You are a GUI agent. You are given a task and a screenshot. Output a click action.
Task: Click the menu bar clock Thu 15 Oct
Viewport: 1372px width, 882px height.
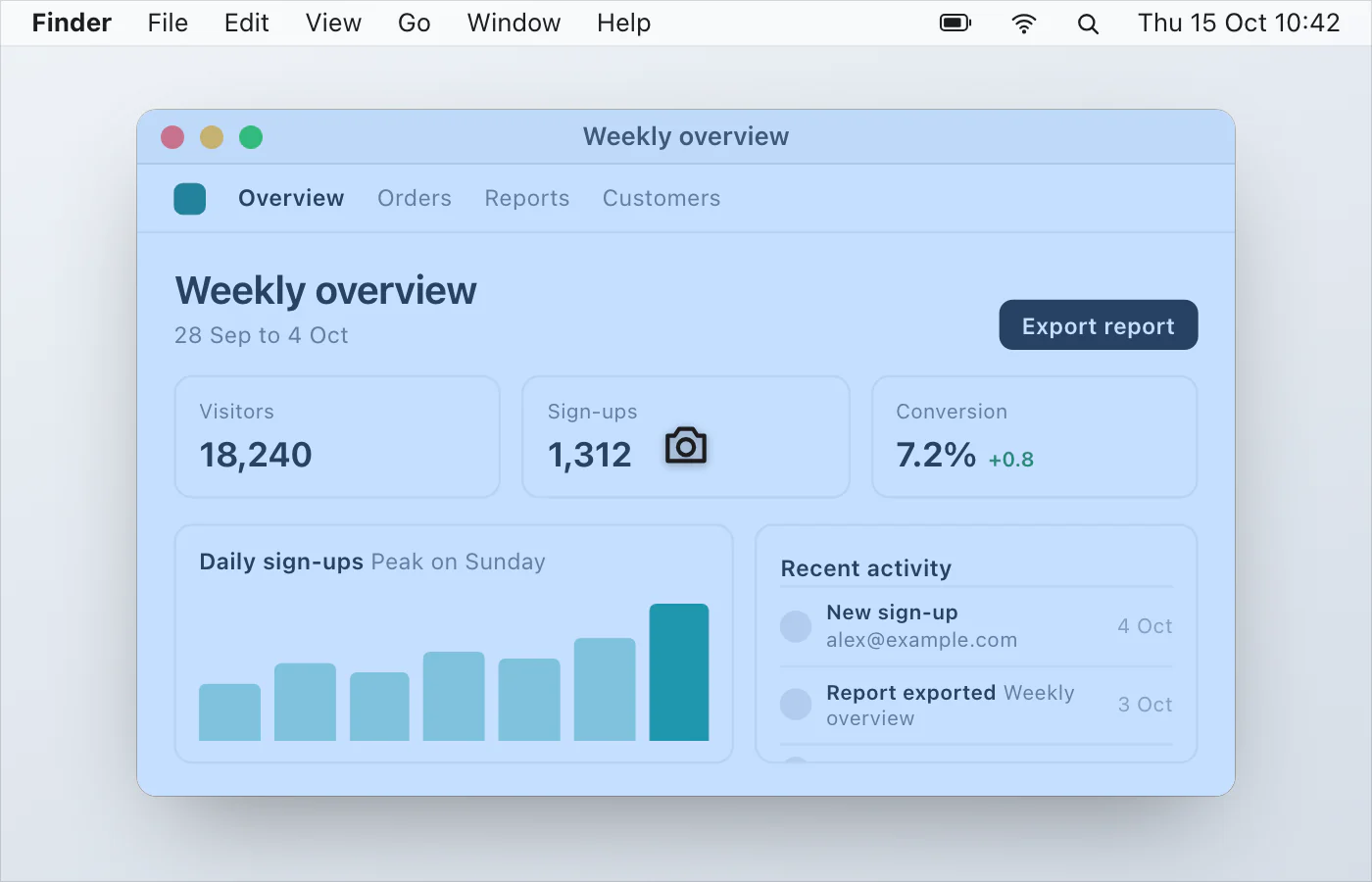[1239, 23]
